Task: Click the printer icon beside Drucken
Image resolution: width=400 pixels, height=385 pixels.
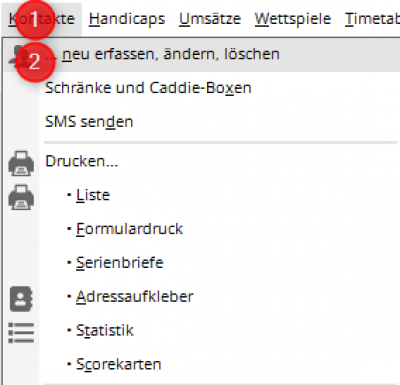Action: [x=21, y=163]
